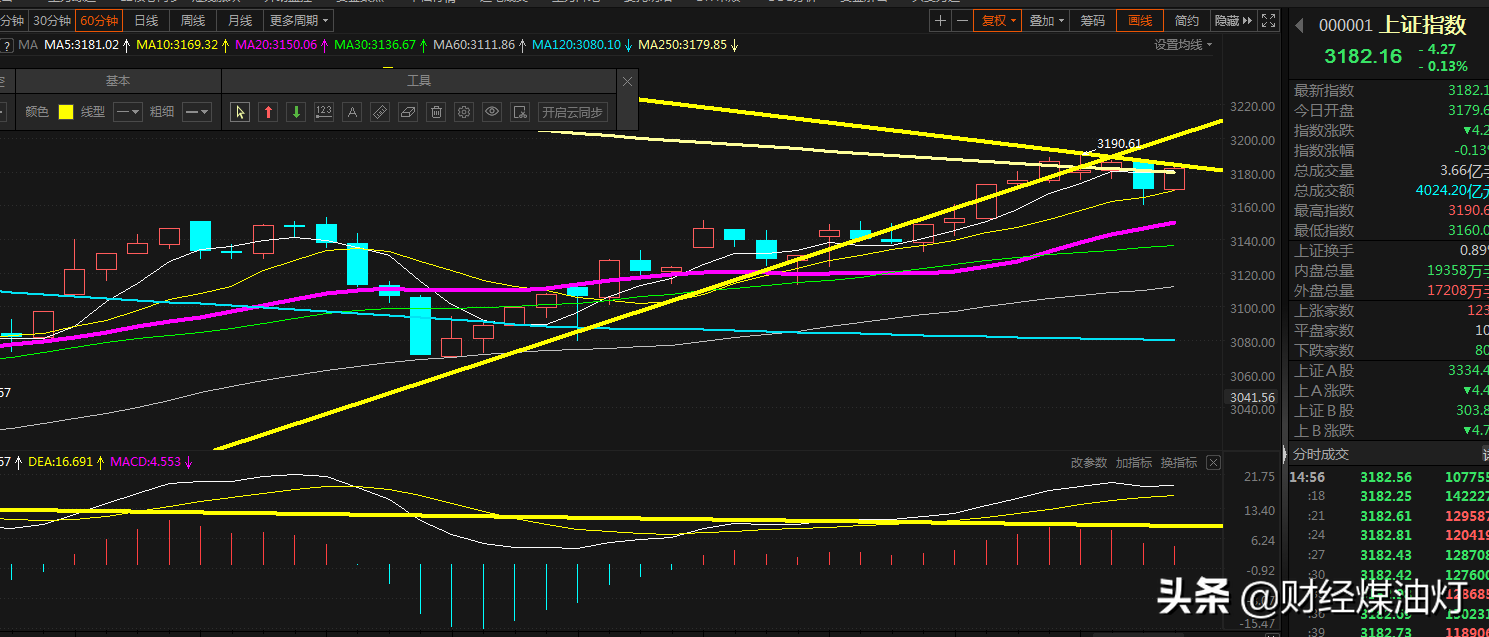Expand the 更多周期 period dropdown

(299, 20)
